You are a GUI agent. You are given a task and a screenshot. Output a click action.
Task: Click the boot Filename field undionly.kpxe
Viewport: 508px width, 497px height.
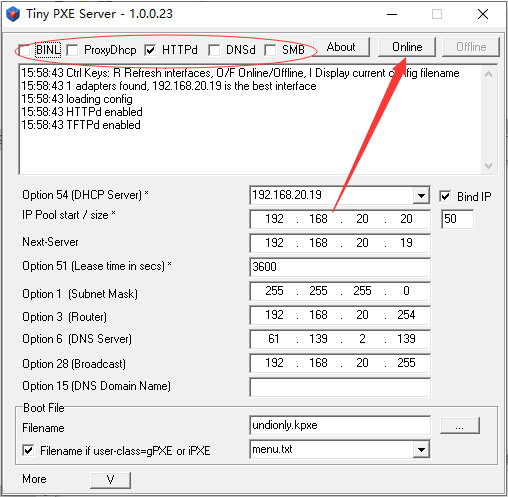point(340,425)
